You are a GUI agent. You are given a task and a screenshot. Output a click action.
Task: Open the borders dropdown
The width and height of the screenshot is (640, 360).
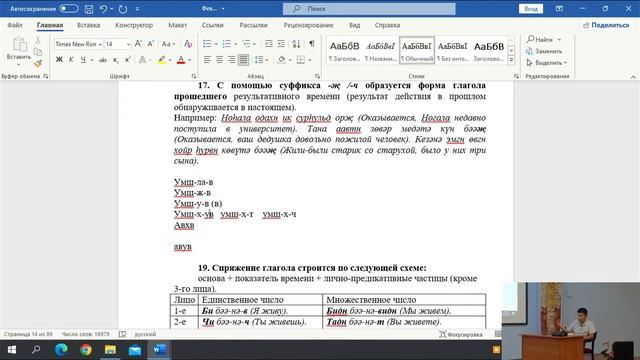(309, 60)
